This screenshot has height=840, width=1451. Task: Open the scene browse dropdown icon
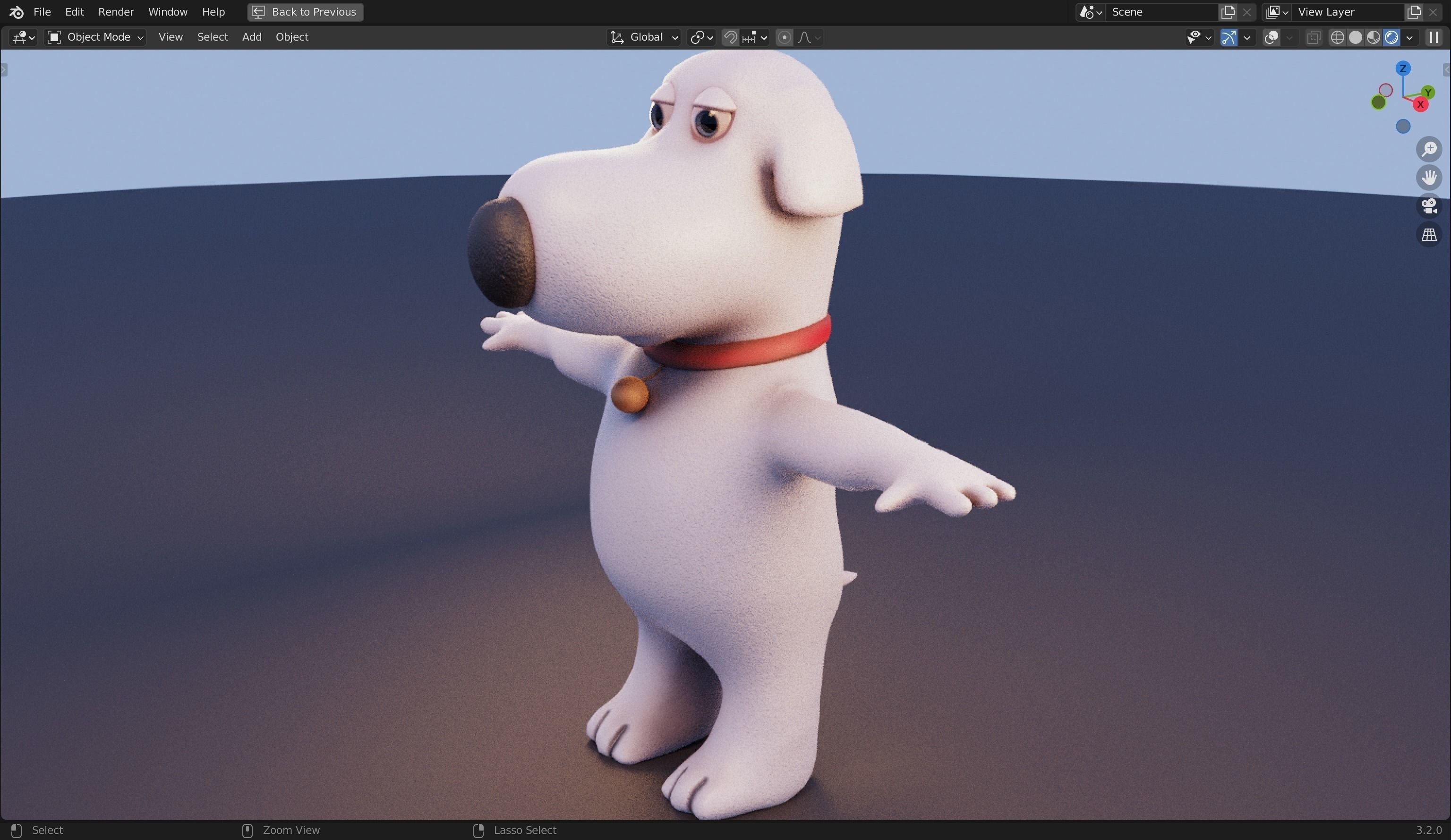(1091, 12)
